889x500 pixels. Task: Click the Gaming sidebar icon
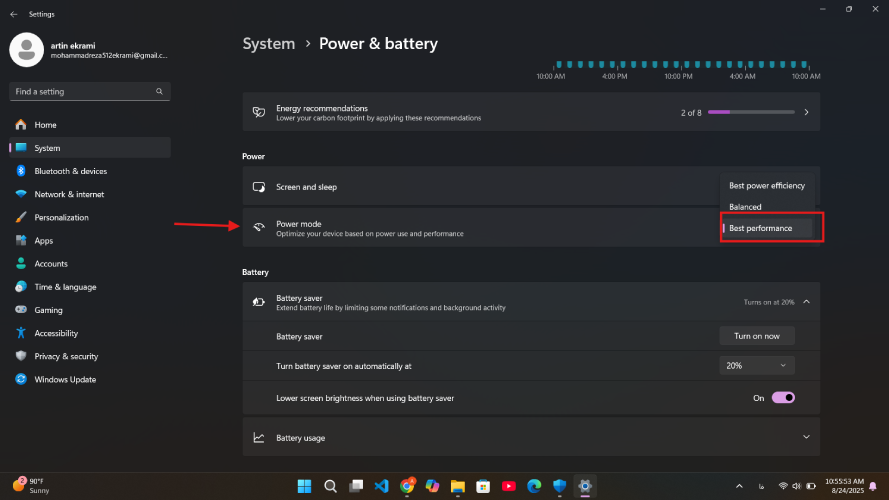pos(20,310)
